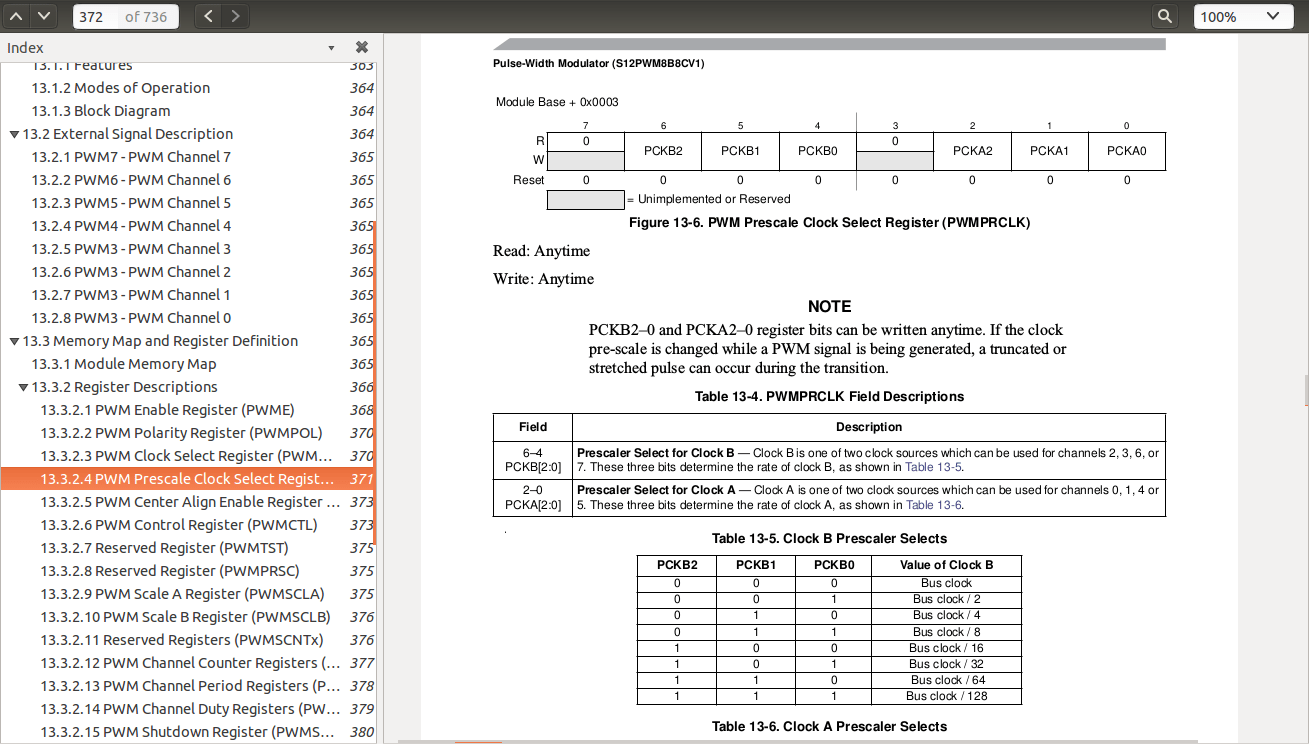
Task: Open the search magnifier tool
Action: coord(1165,16)
